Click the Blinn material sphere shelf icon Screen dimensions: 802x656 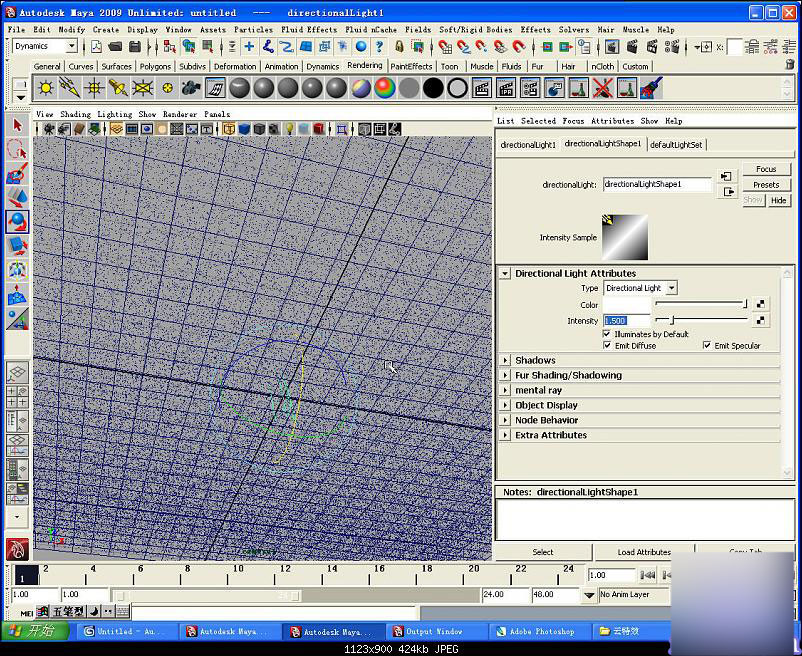point(264,88)
